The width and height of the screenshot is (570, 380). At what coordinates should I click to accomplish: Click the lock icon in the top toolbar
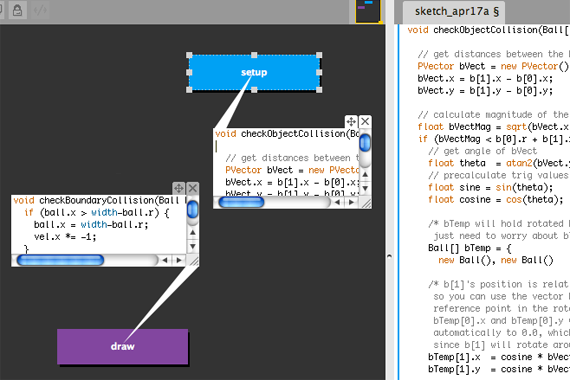17,10
